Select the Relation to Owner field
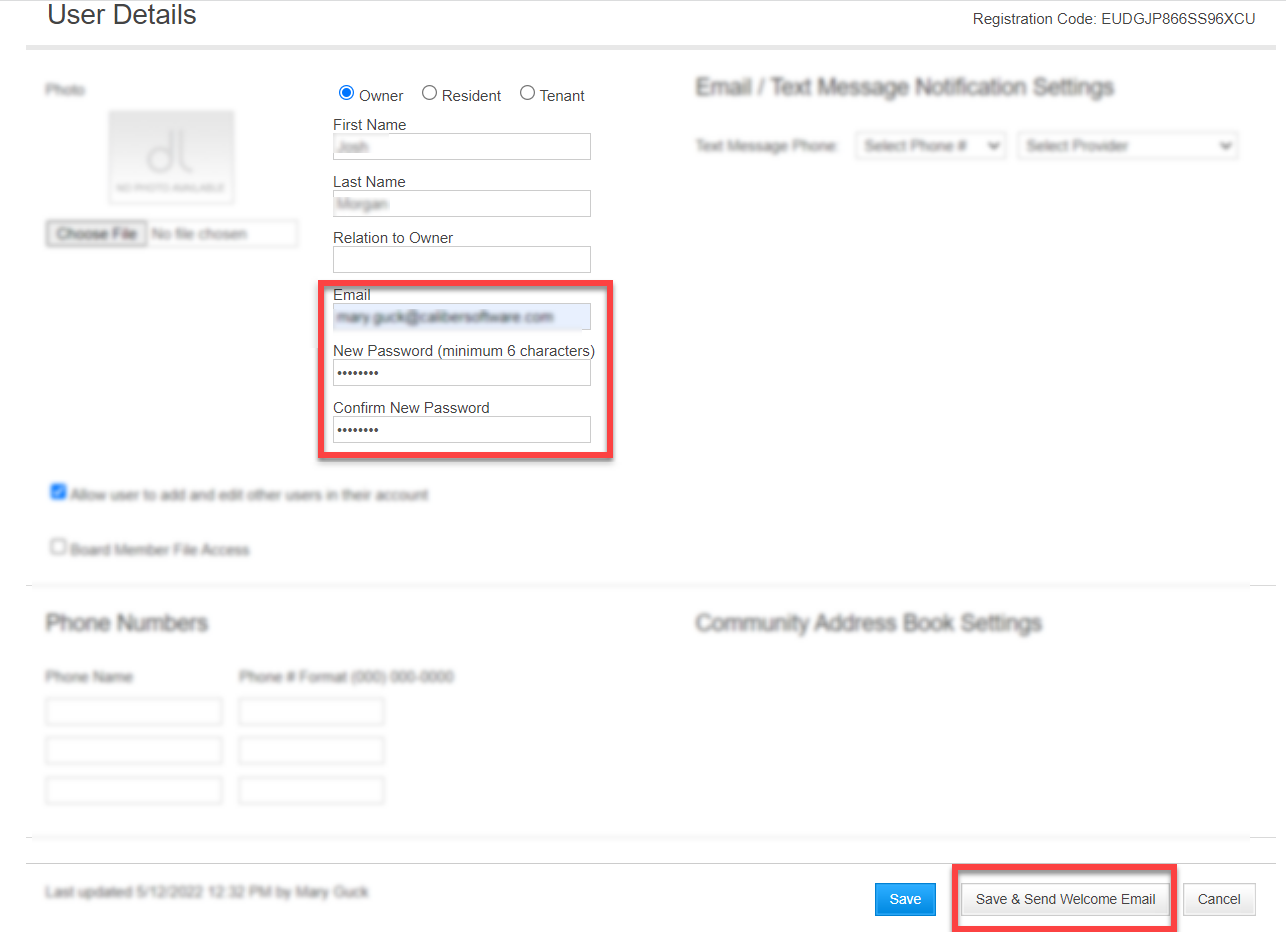 point(461,260)
